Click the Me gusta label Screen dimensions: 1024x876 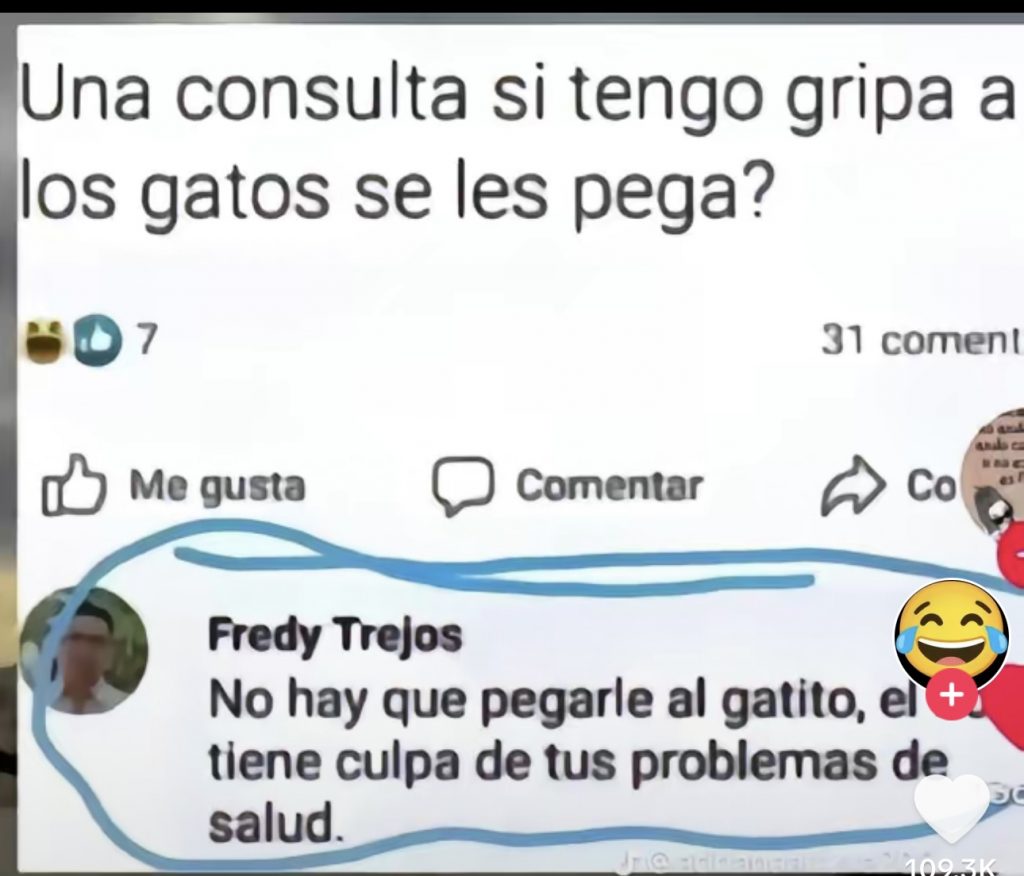pyautogui.click(x=218, y=487)
